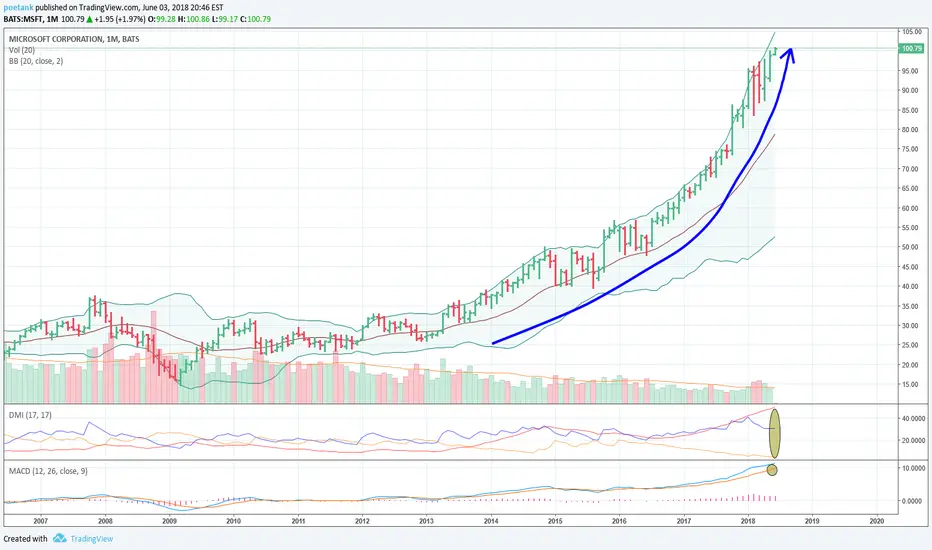Click the 25.00 price axis label
932x550 pixels.
[911, 345]
